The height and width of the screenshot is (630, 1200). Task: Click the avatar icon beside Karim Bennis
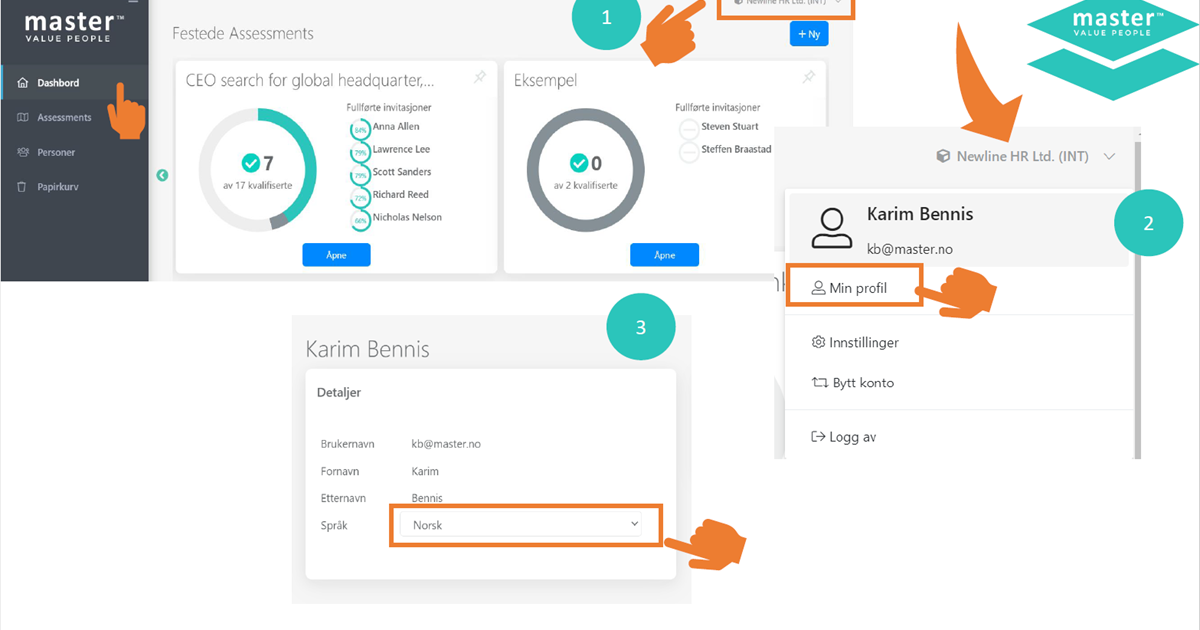click(x=831, y=228)
